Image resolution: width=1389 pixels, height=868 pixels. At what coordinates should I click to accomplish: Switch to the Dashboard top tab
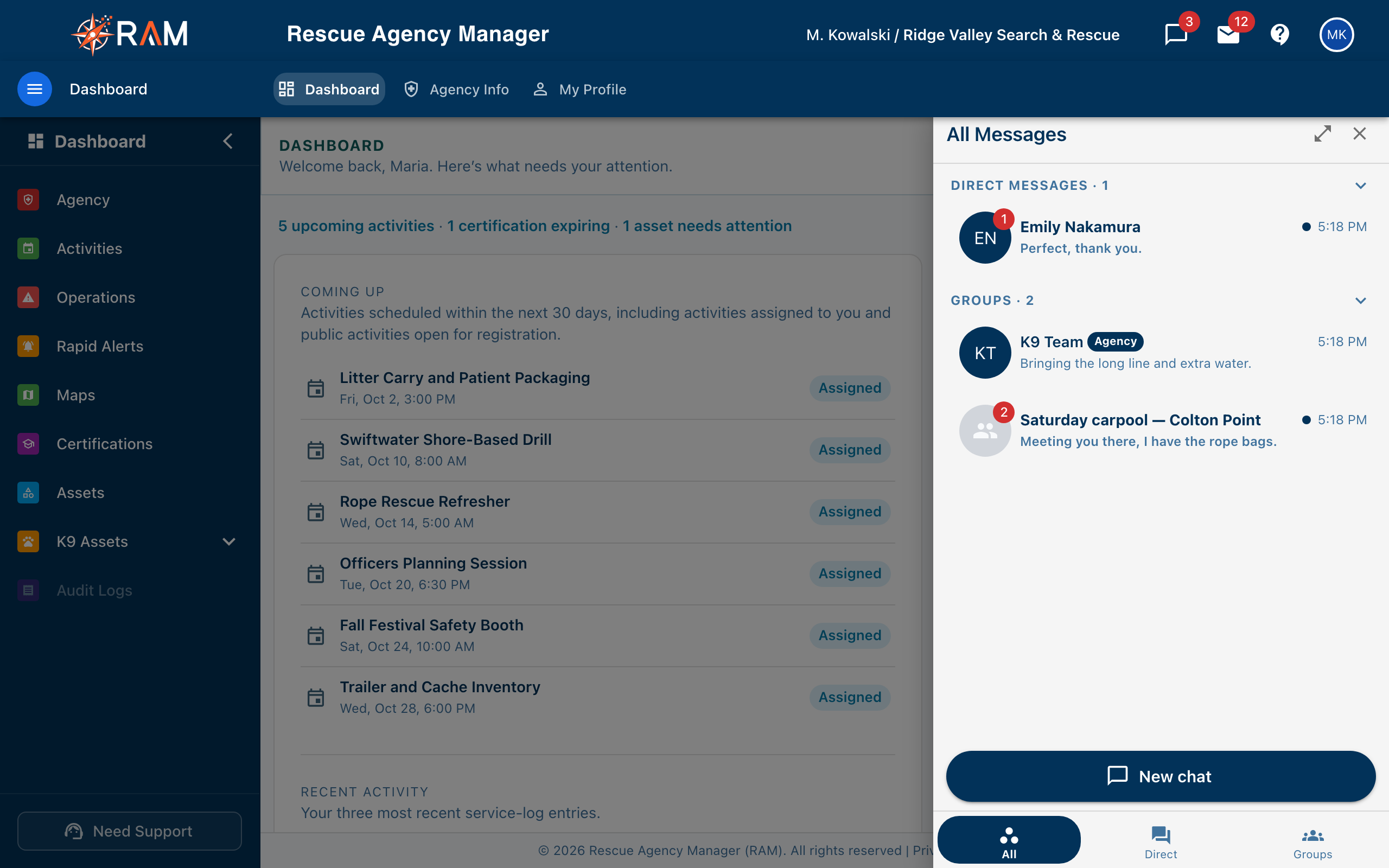pos(329,89)
